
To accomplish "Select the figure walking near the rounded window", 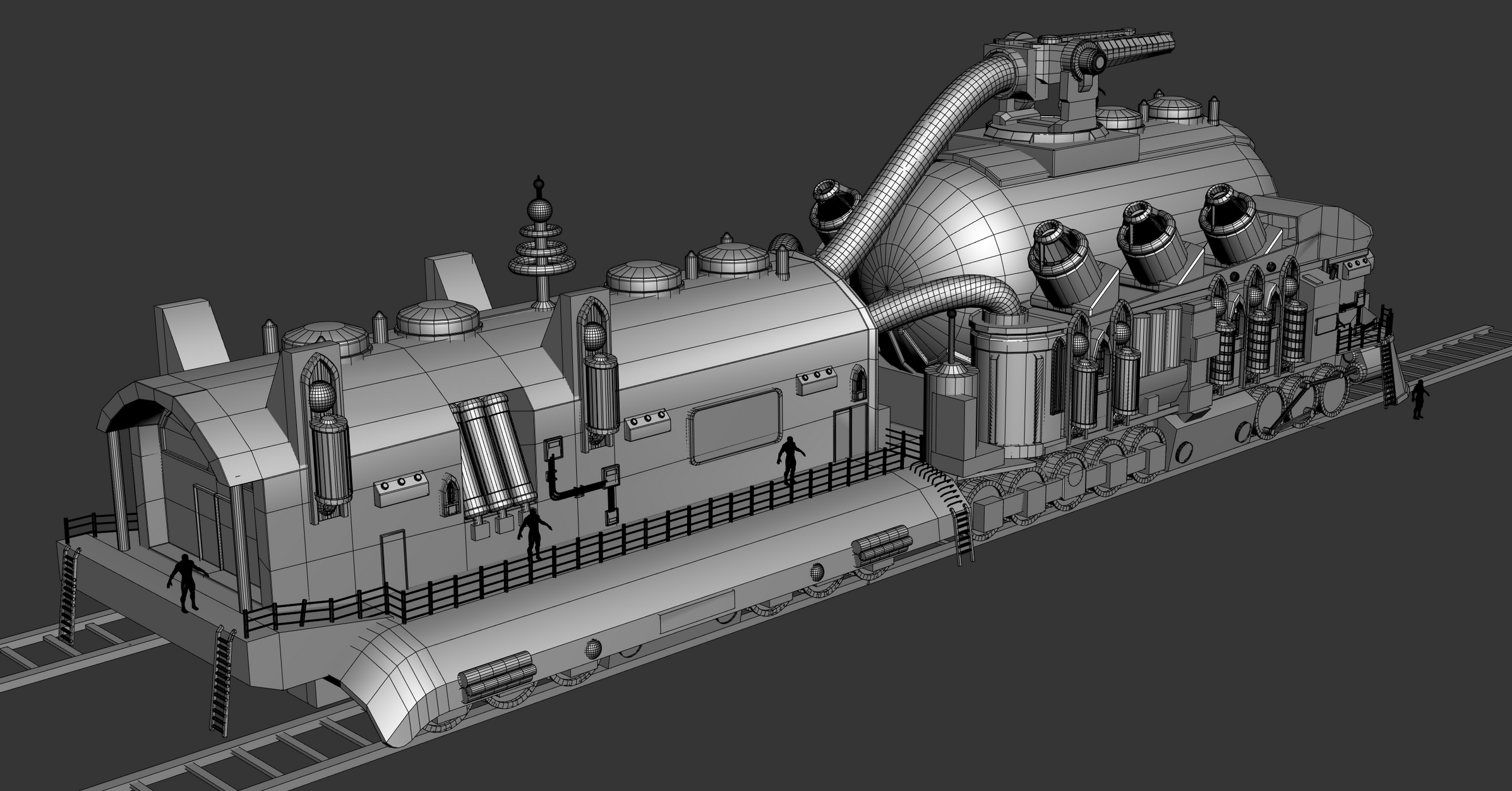I will pos(789,461).
